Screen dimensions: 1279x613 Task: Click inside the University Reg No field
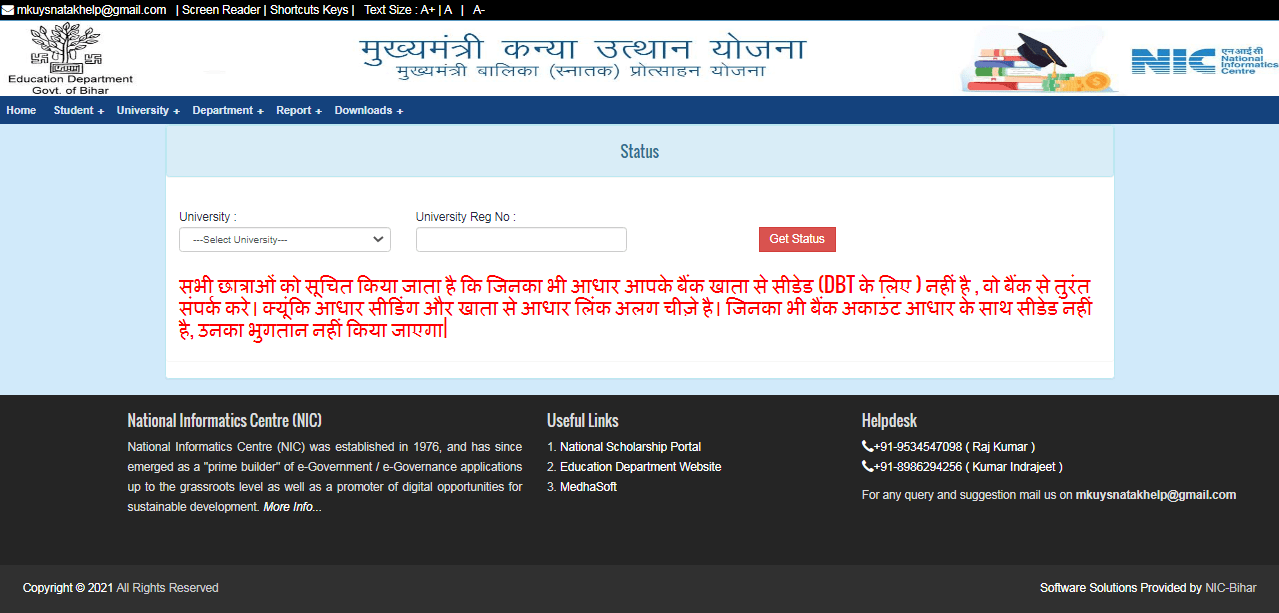pos(520,239)
